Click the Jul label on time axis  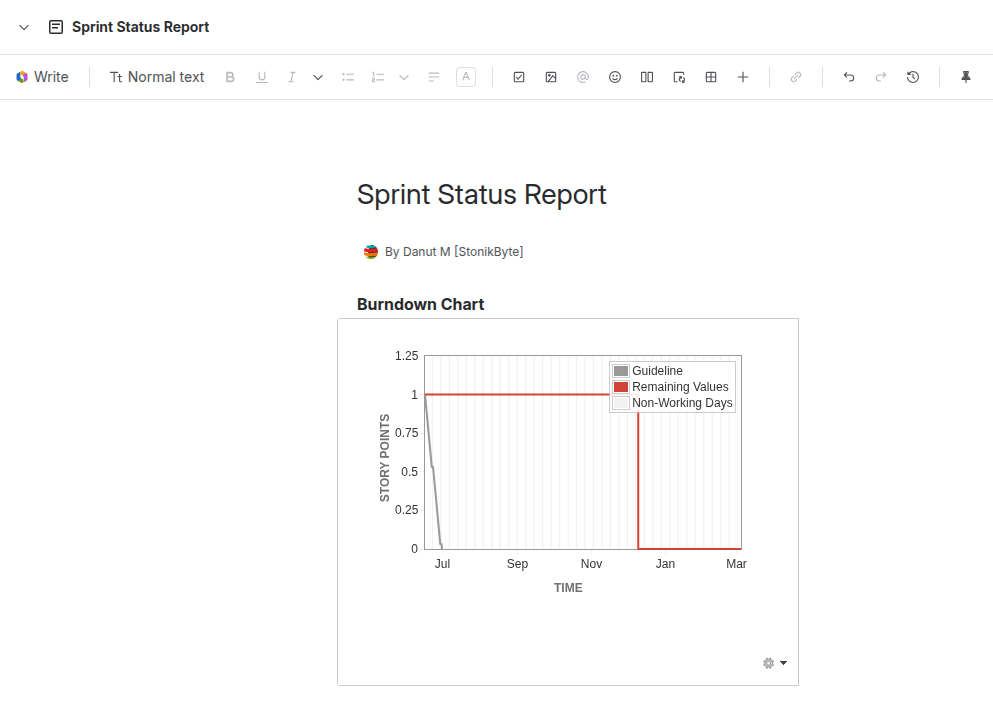442,564
